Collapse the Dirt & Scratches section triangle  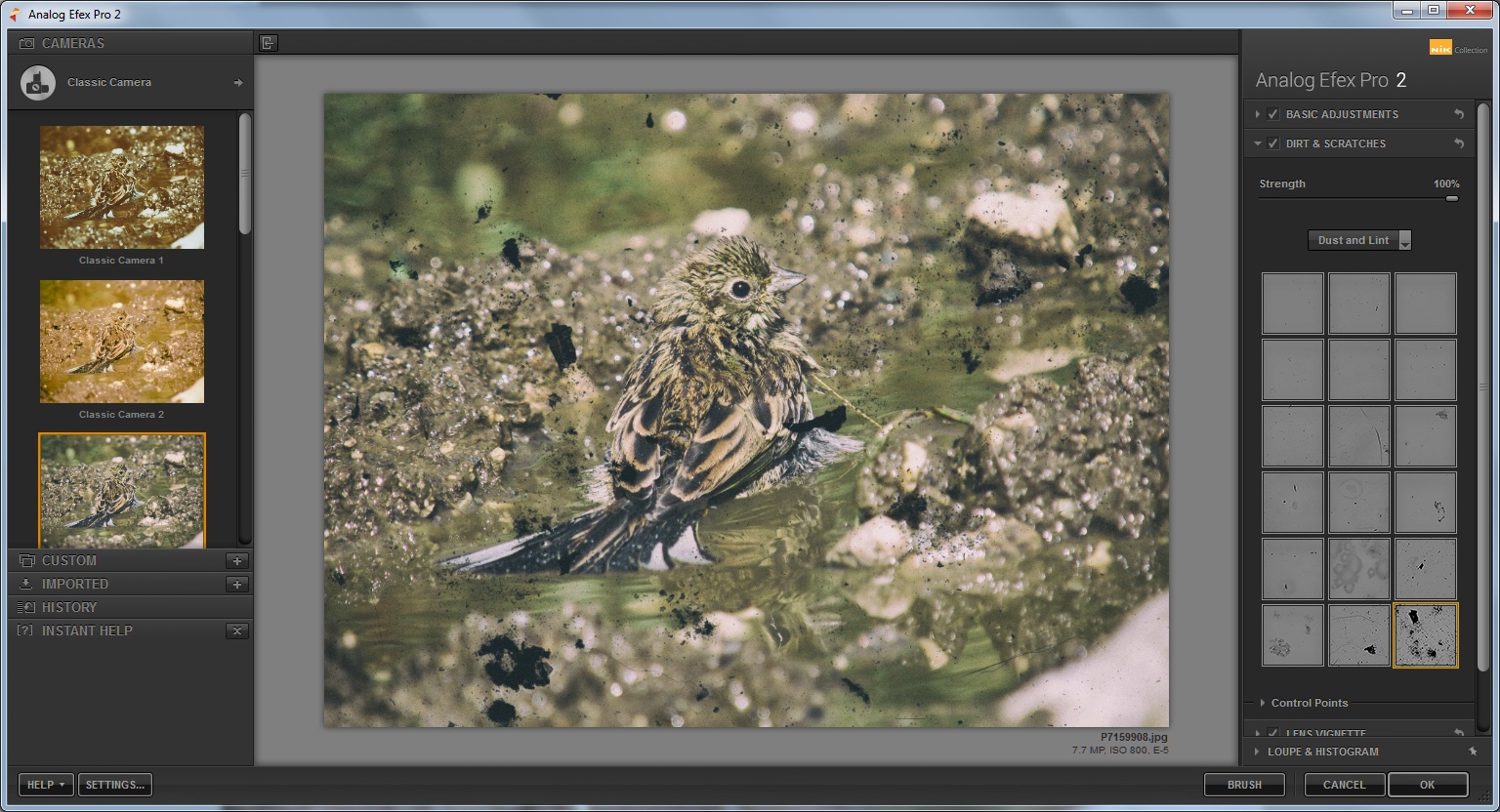pos(1258,143)
